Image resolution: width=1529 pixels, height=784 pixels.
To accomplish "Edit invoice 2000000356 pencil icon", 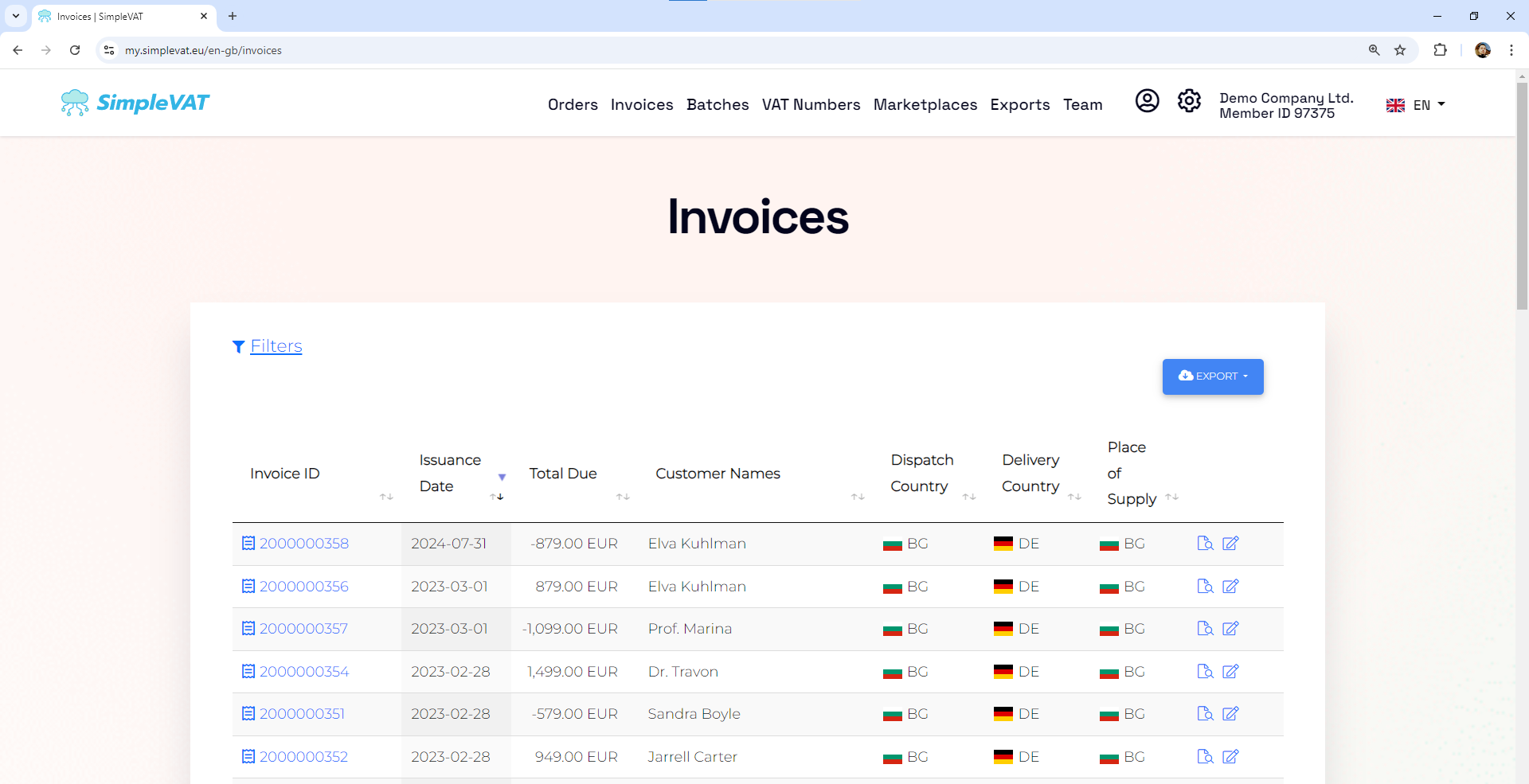I will 1230,587.
